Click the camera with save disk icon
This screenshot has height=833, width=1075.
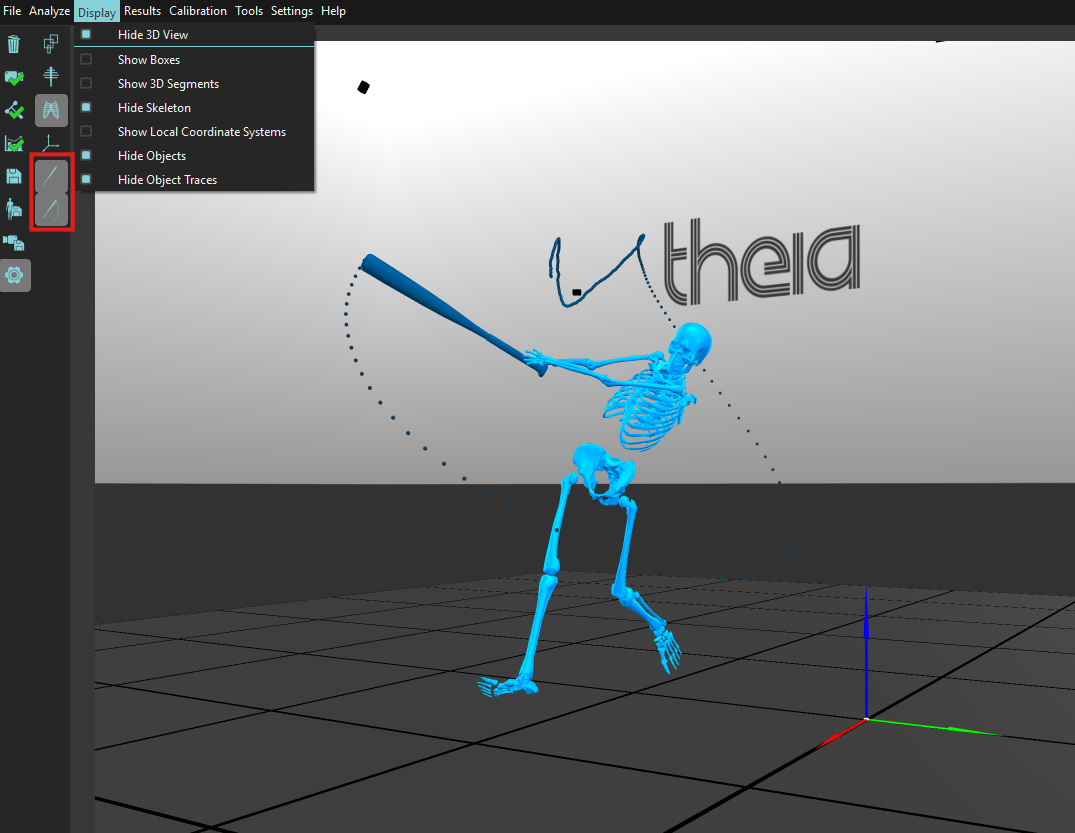pos(14,242)
